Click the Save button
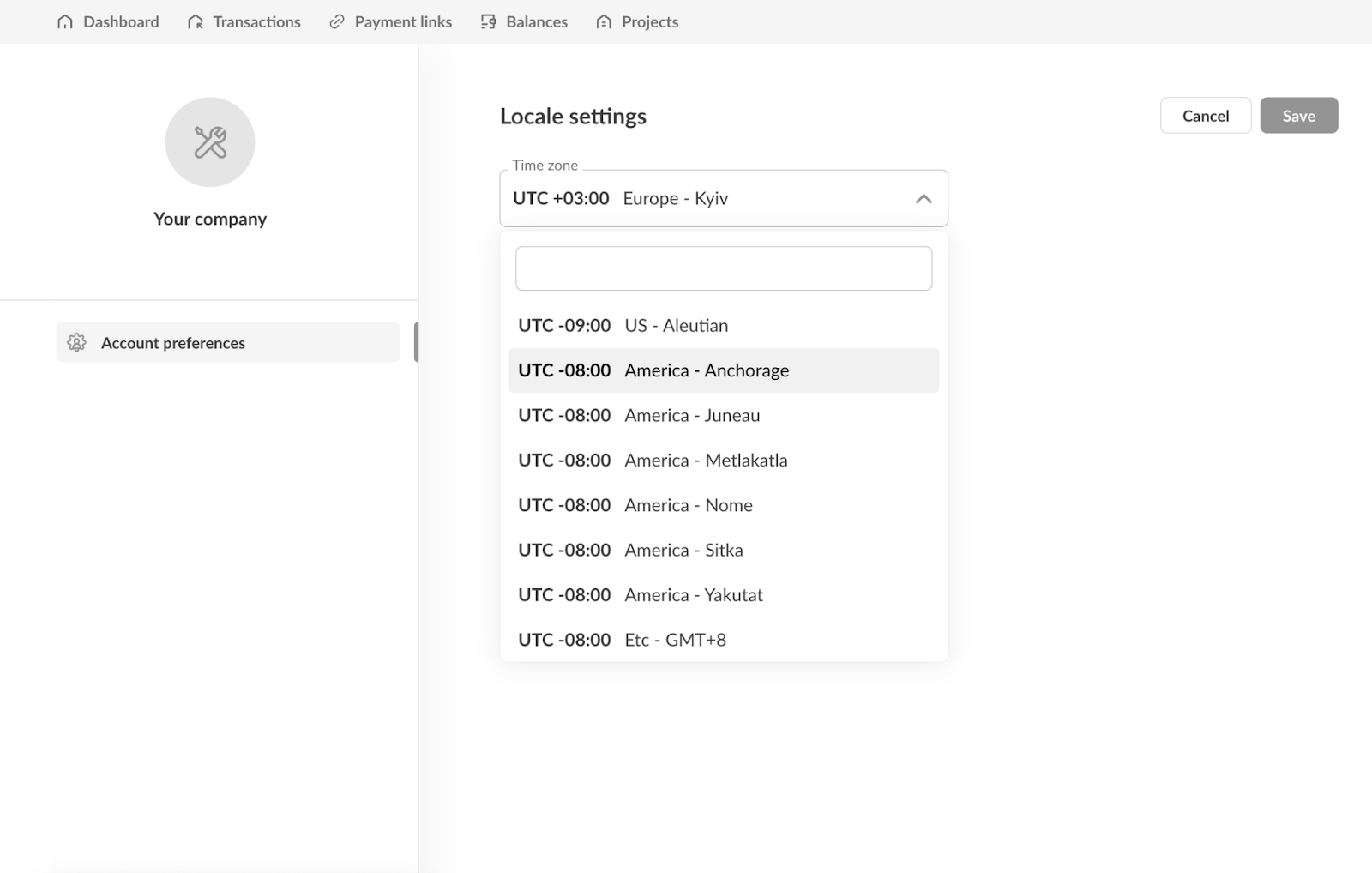1372x873 pixels. [x=1298, y=116]
